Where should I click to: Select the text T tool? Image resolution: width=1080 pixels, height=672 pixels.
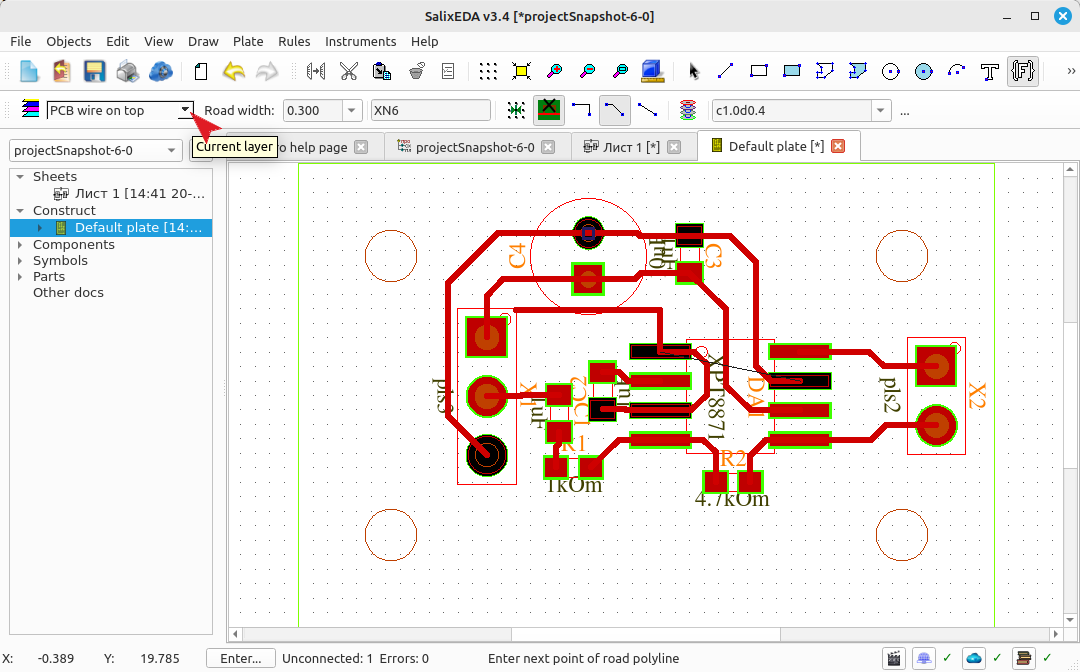pos(990,72)
